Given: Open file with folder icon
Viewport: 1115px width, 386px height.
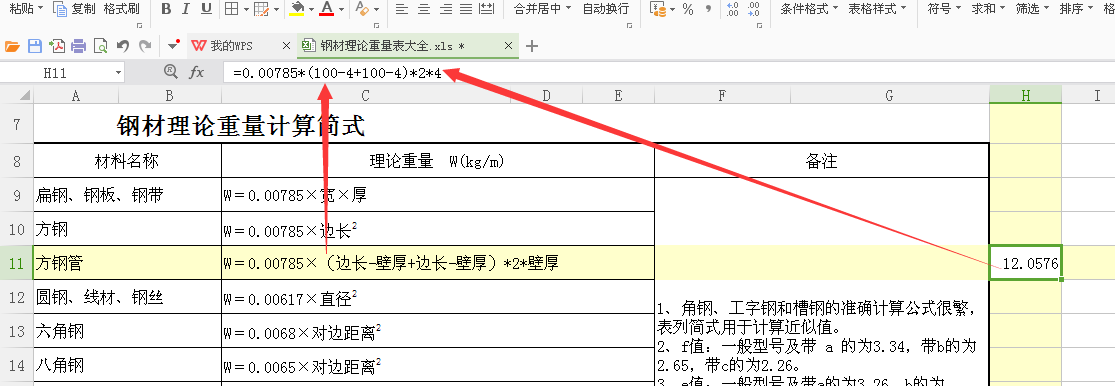Looking at the screenshot, I should (x=11, y=46).
